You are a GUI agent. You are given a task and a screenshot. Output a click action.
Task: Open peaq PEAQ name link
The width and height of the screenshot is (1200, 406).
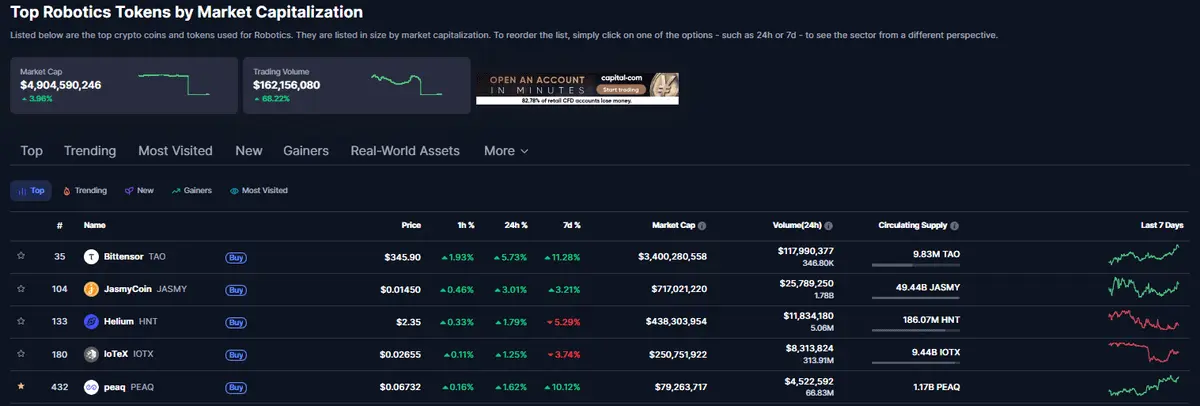(128, 387)
